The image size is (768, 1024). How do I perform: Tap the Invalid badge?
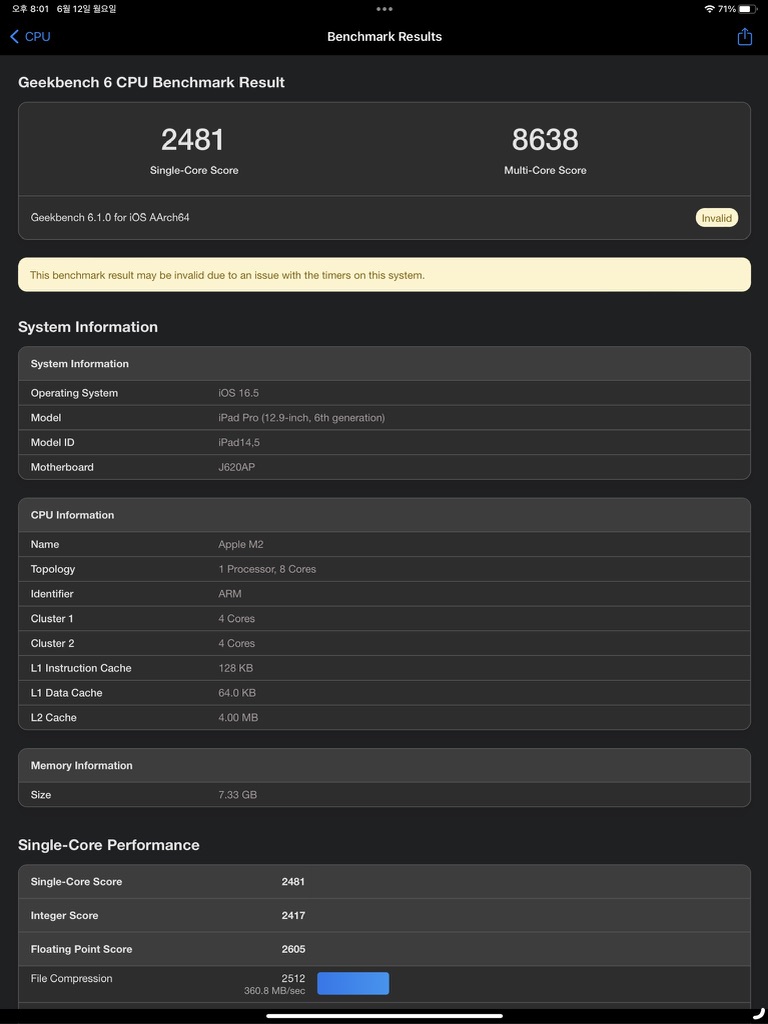(716, 218)
